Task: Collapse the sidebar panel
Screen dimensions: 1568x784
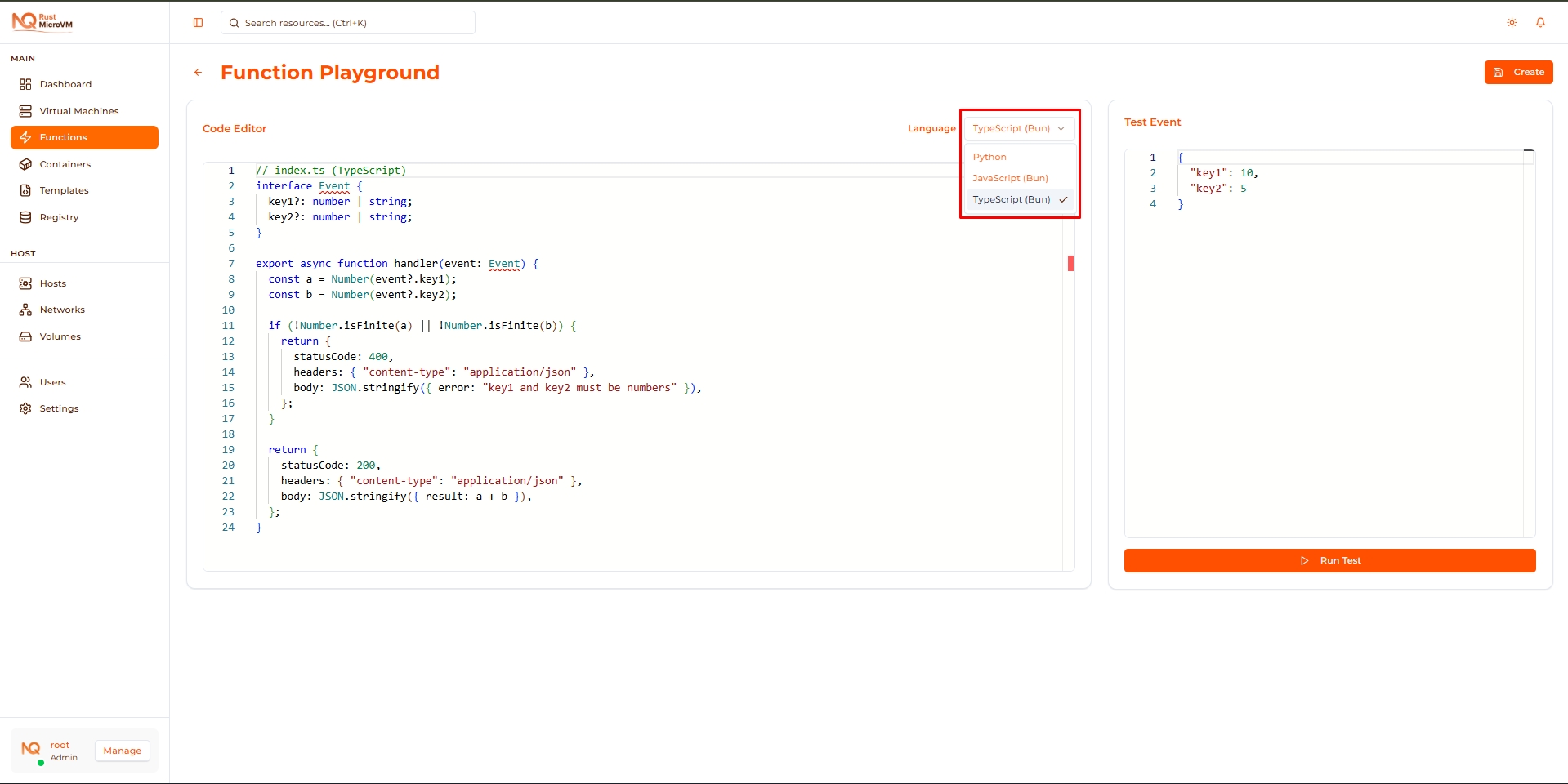Action: (x=198, y=22)
